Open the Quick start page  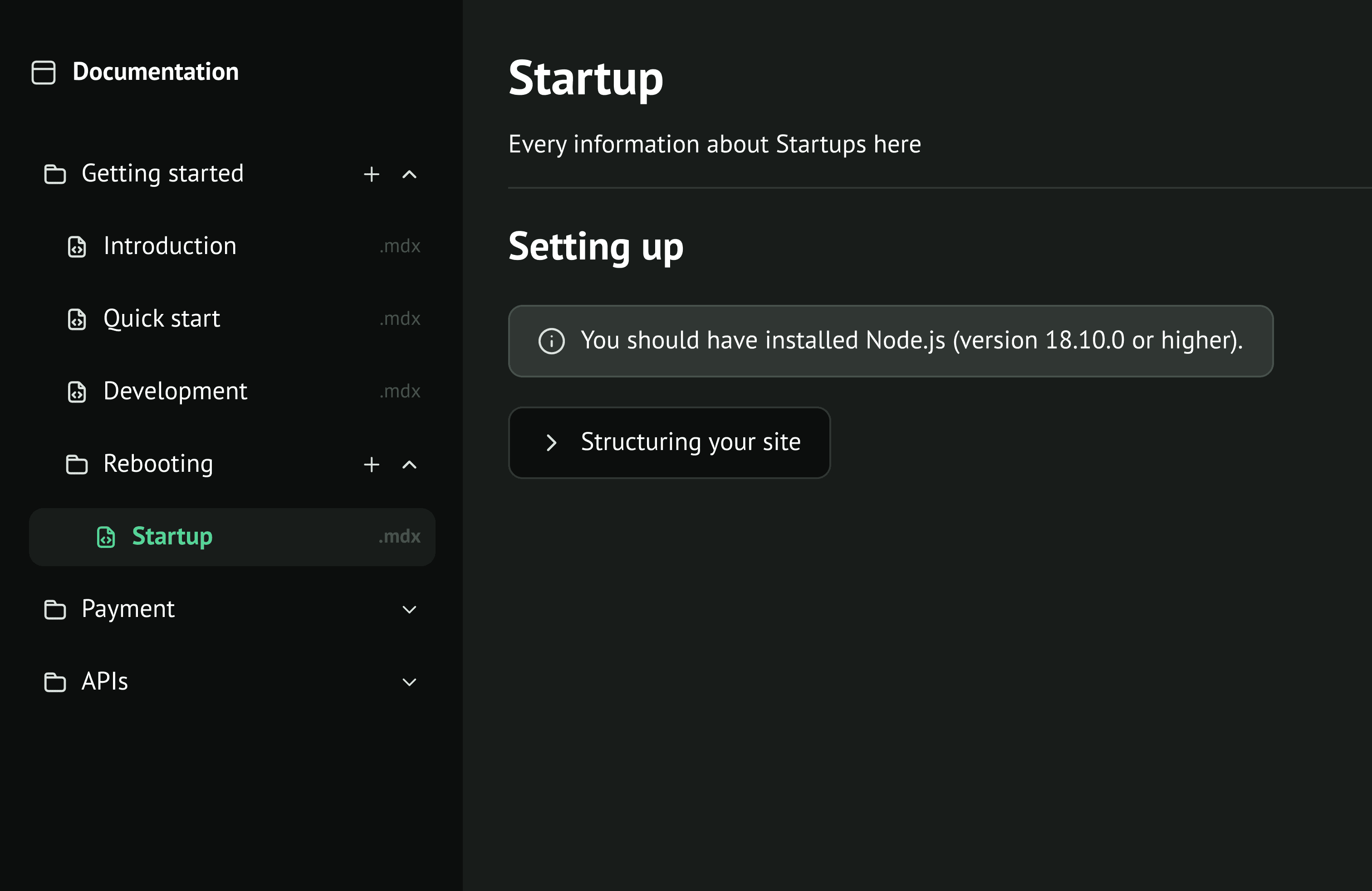click(162, 319)
